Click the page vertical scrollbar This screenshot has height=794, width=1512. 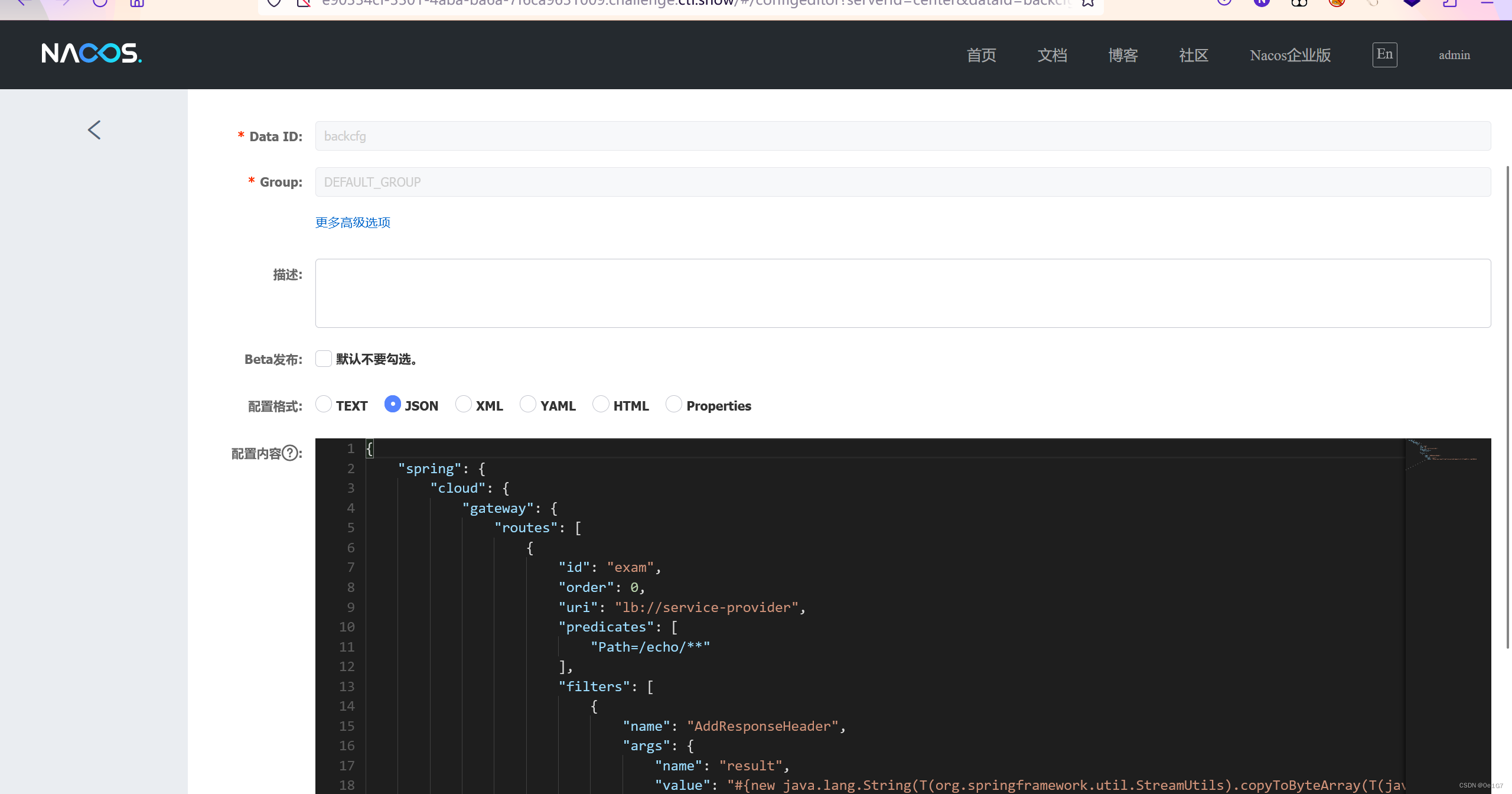point(1508,408)
